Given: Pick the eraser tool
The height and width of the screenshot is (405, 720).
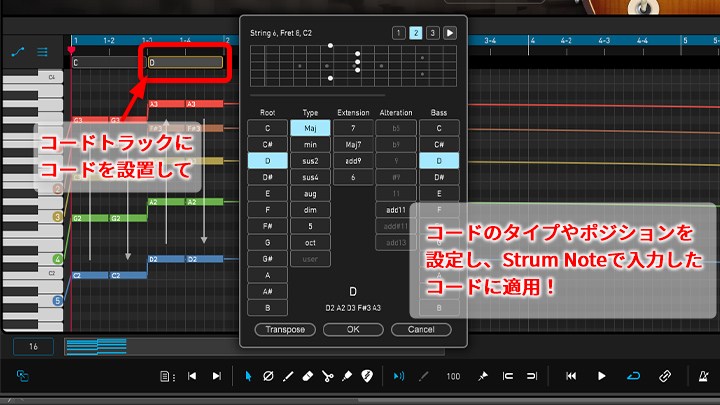Looking at the screenshot, I should click(307, 376).
